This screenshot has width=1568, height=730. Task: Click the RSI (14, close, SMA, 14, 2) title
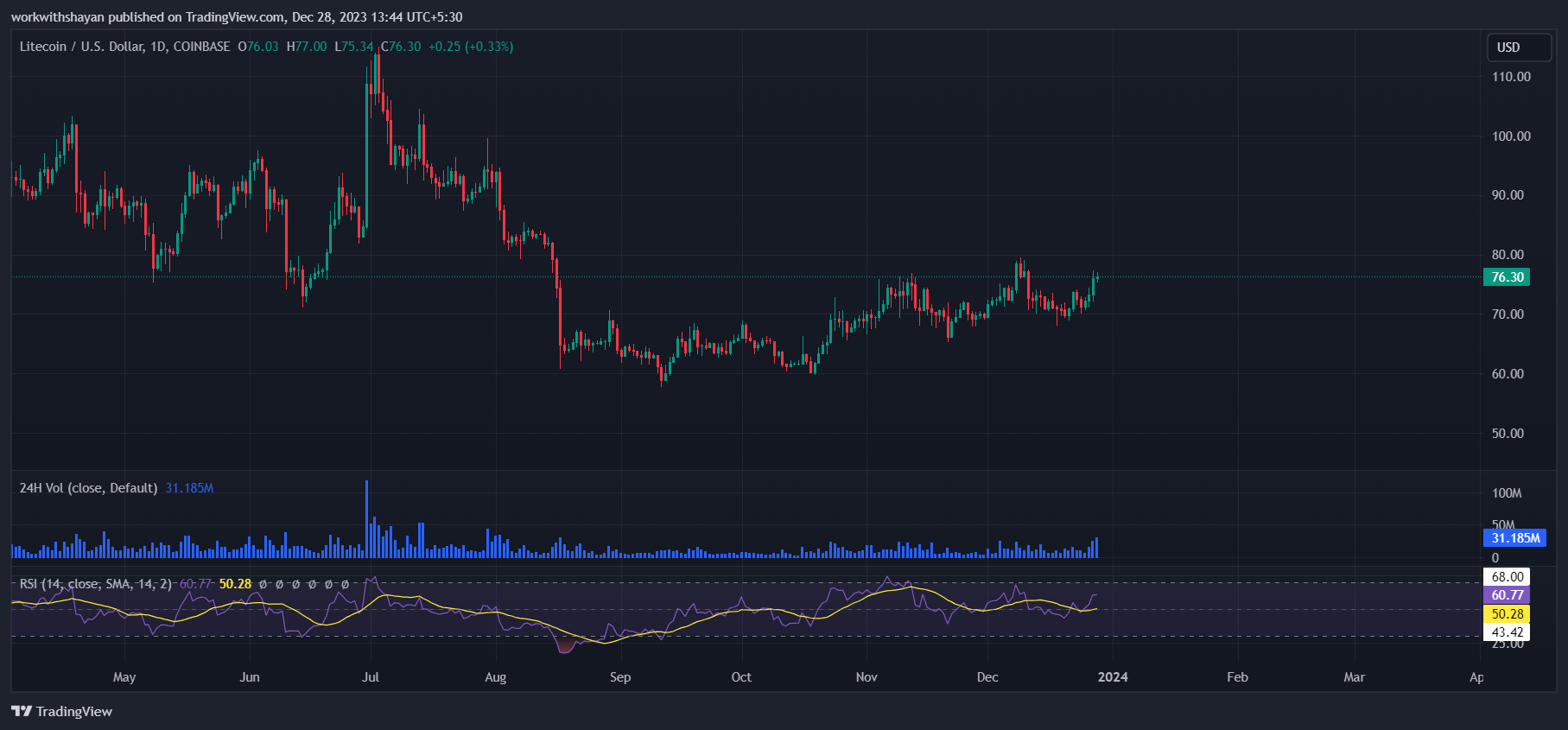click(95, 584)
